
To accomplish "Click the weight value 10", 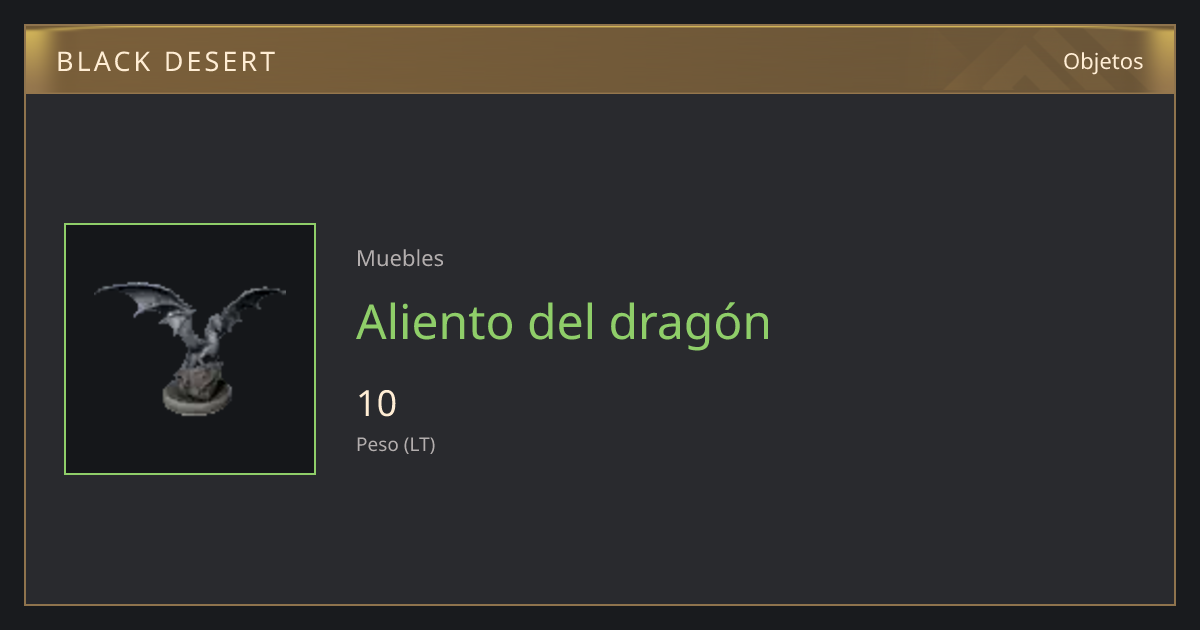I will (x=377, y=404).
